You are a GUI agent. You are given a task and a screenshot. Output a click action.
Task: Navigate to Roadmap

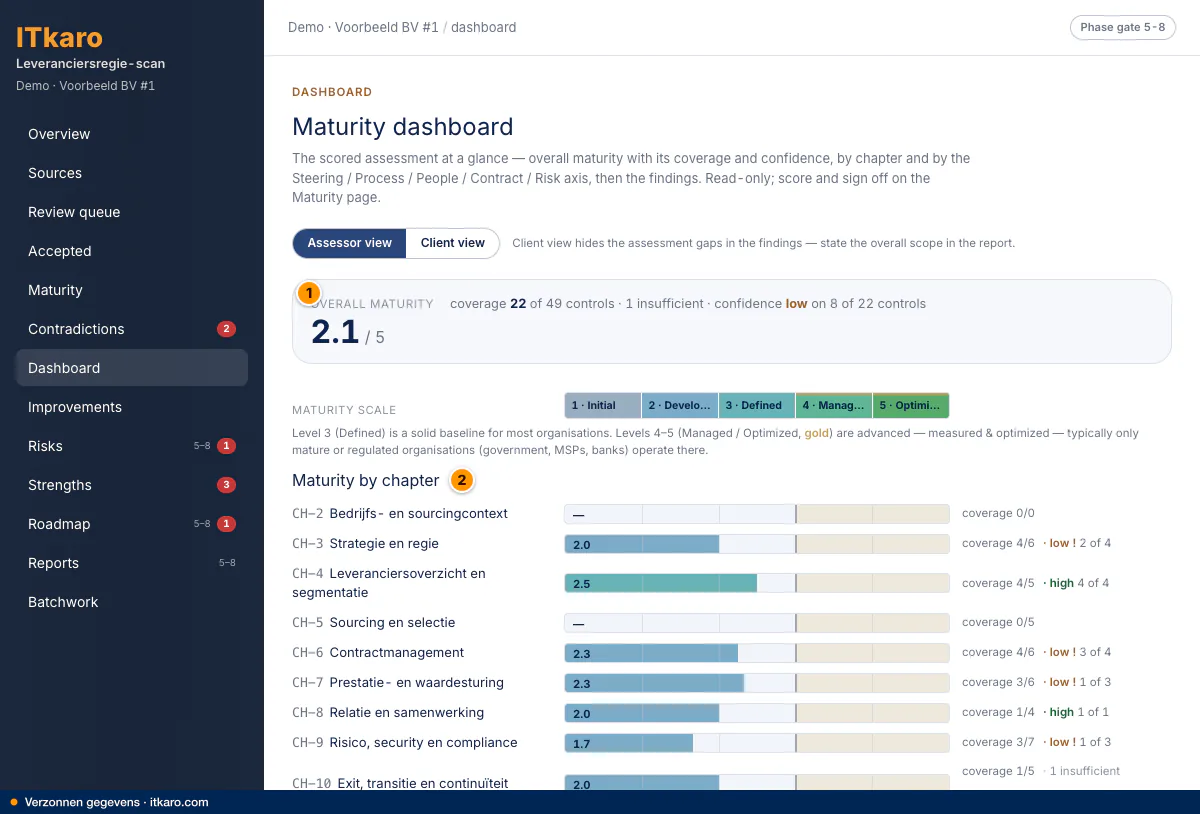point(132,524)
